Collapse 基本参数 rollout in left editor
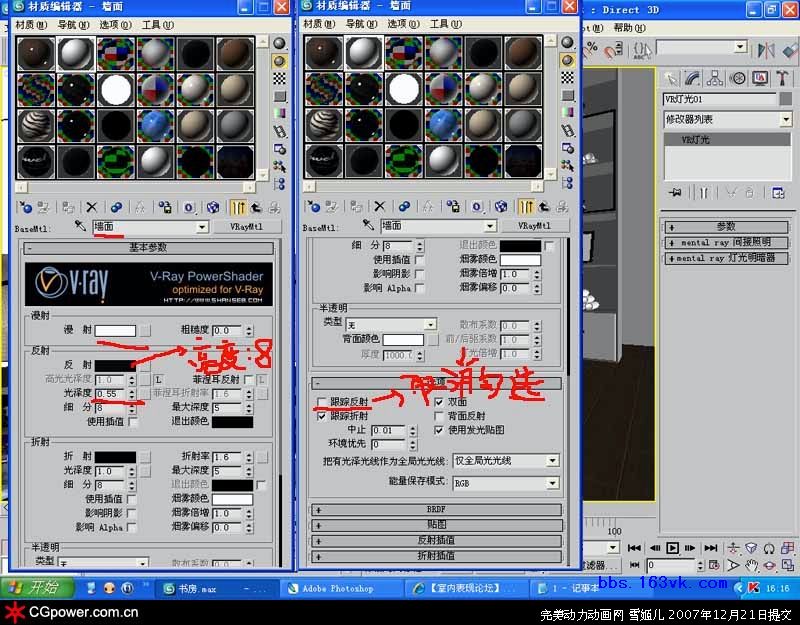Screen dimensions: 800x625 [148, 248]
